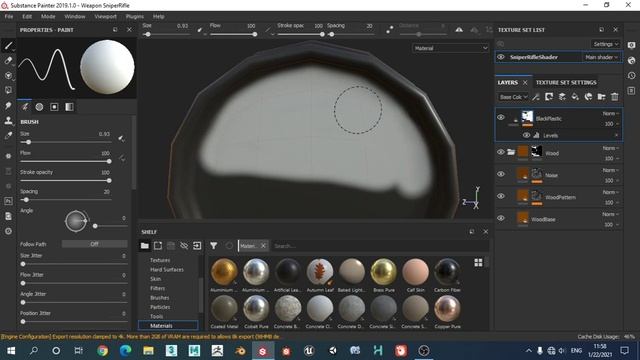The image size is (640, 360).
Task: Switch Shelf to grid view icon
Action: point(478,262)
